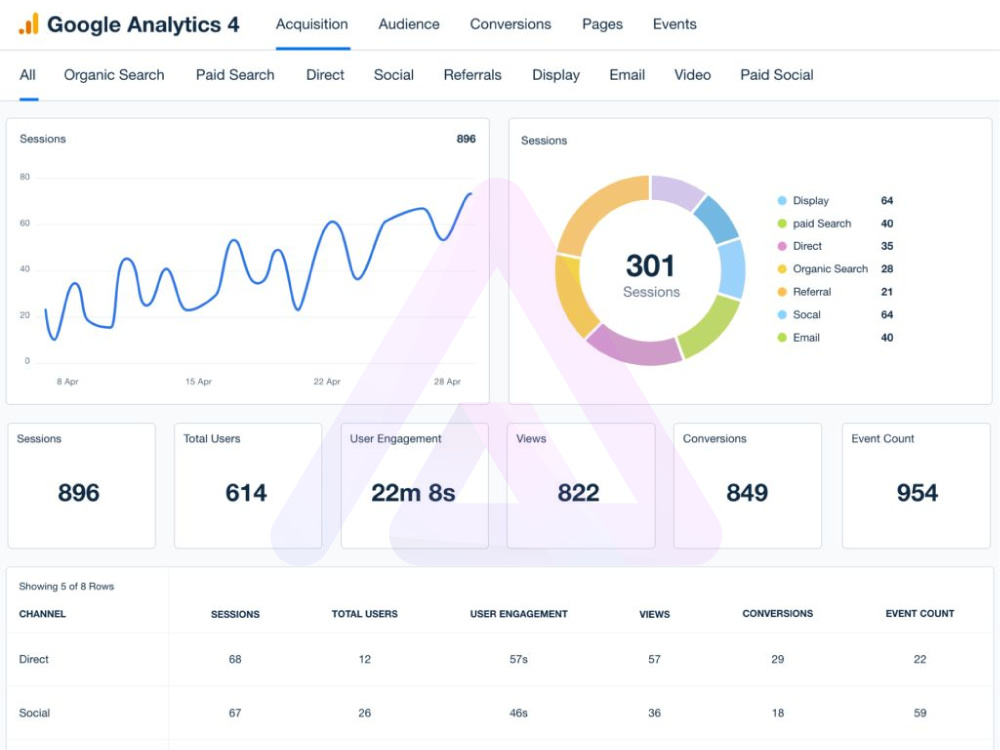Click the Social row engagement 46s
The width and height of the screenshot is (1000, 750).
(x=518, y=713)
